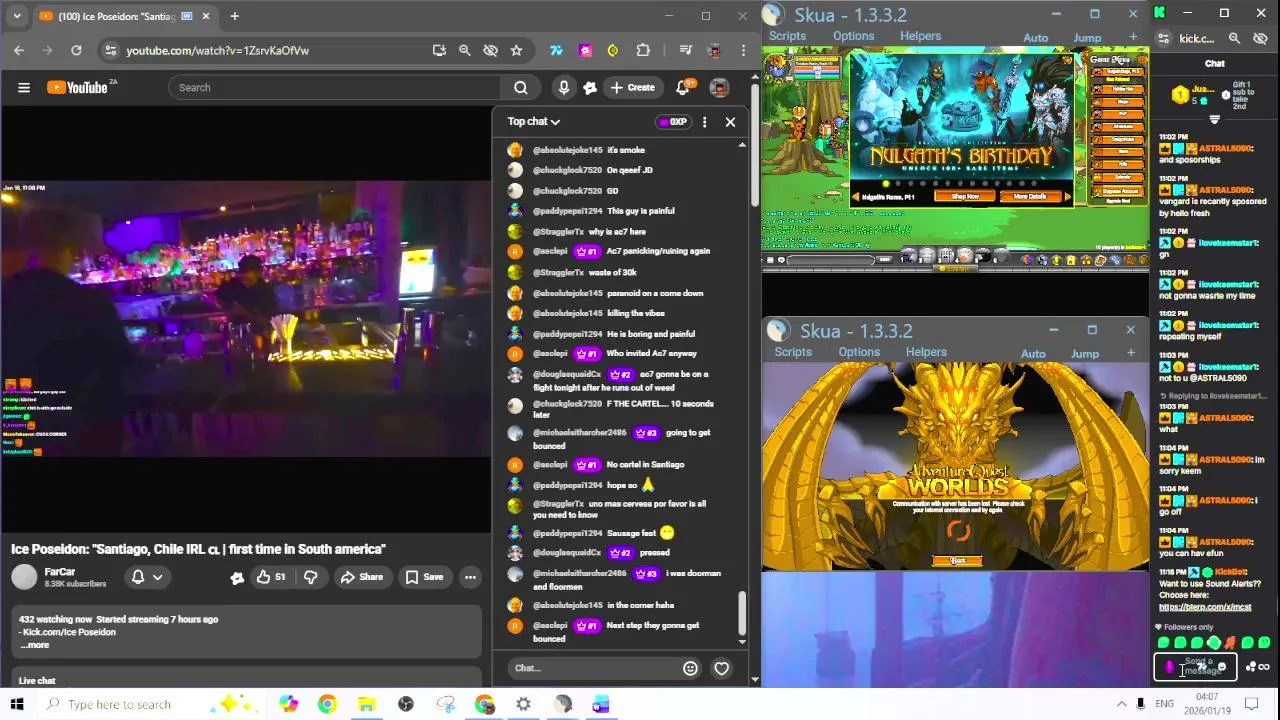This screenshot has height=720, width=1280.
Task: Click the plus button in lower Skua window
Action: click(x=1131, y=353)
